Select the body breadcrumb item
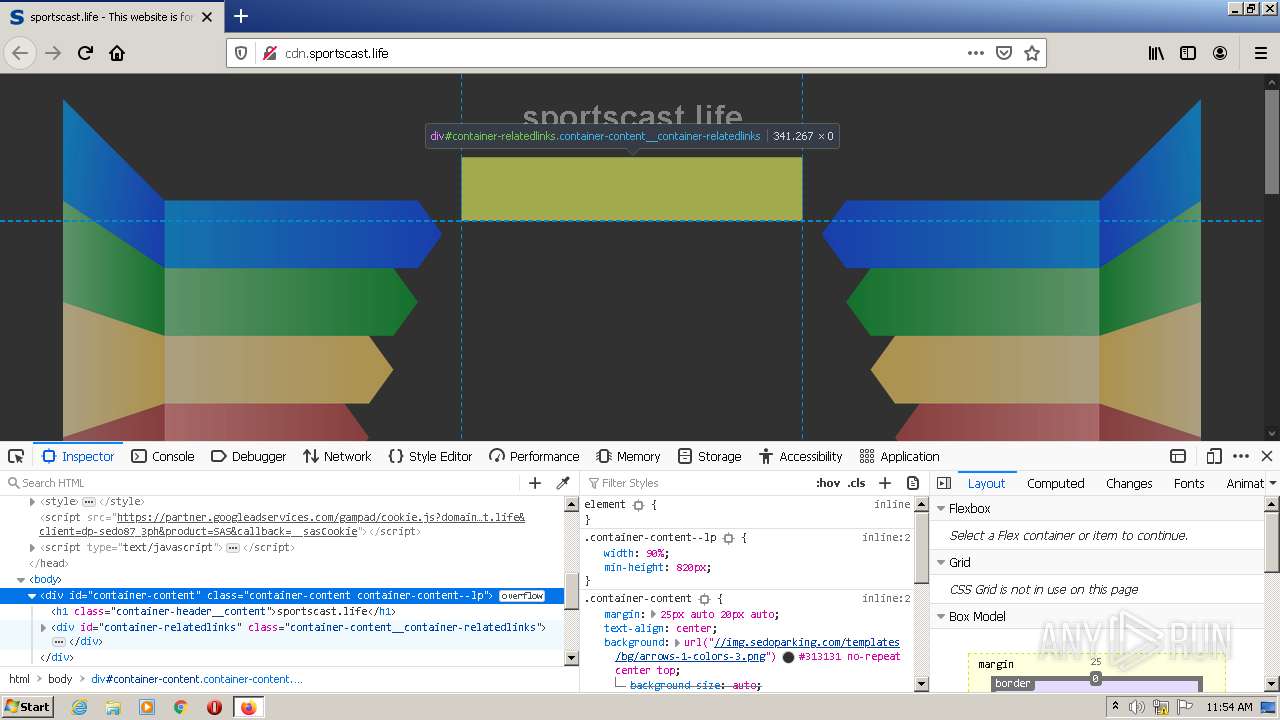1280x720 pixels. tap(60, 679)
